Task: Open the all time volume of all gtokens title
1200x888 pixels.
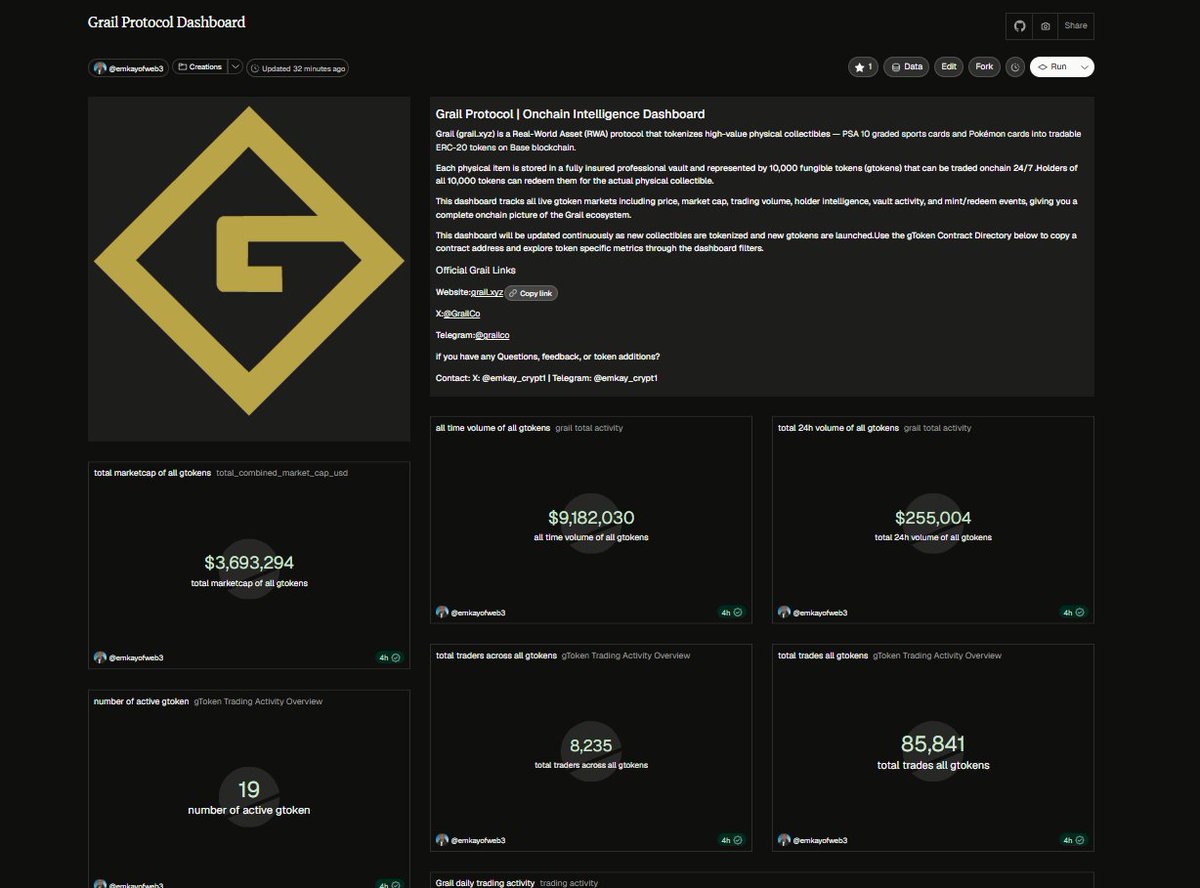Action: pos(493,428)
